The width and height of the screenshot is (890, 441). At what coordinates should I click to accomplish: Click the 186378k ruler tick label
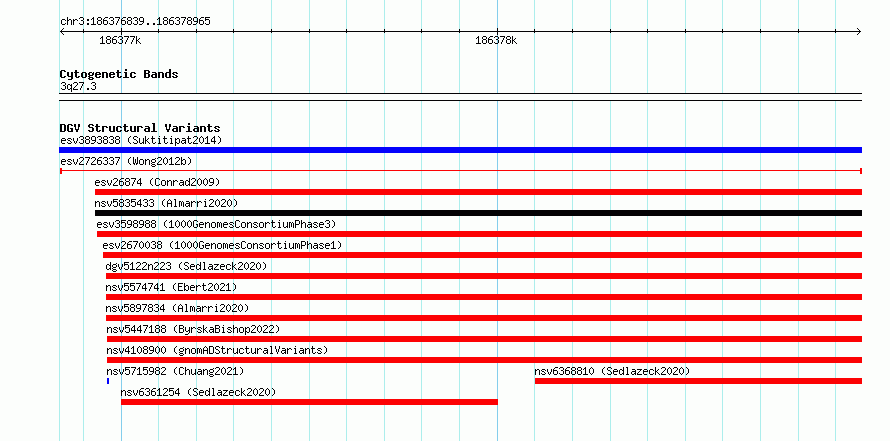[497, 40]
